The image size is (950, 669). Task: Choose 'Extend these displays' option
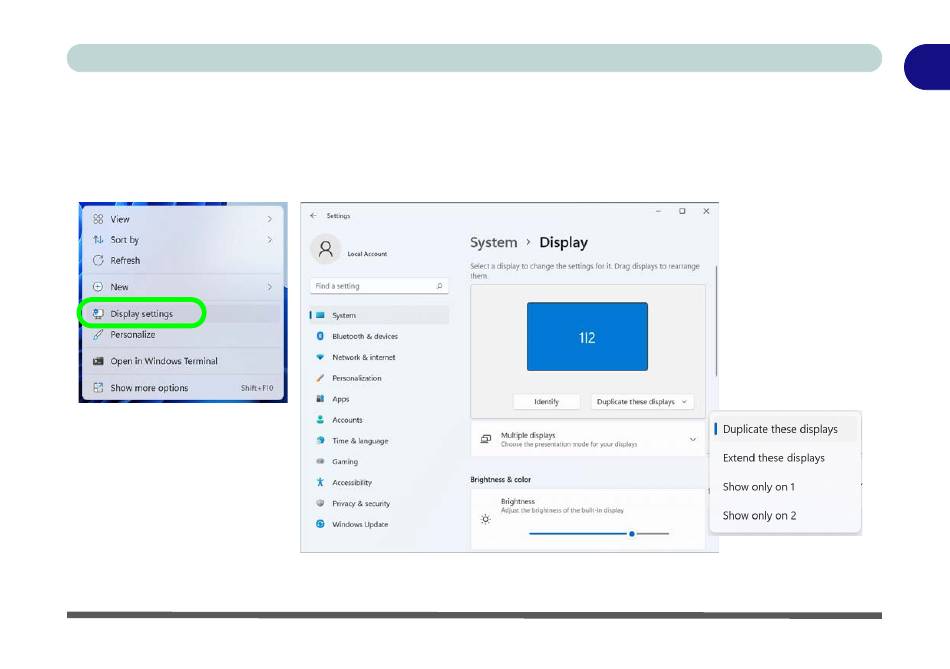click(773, 458)
